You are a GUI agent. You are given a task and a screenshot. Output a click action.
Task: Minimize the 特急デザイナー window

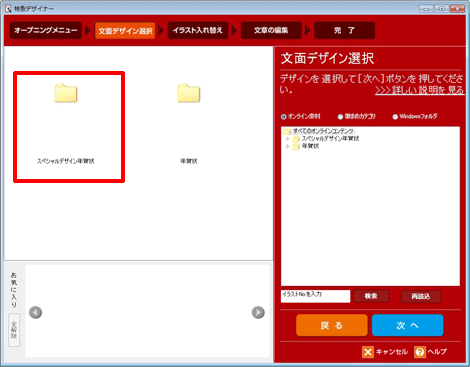[426, 8]
